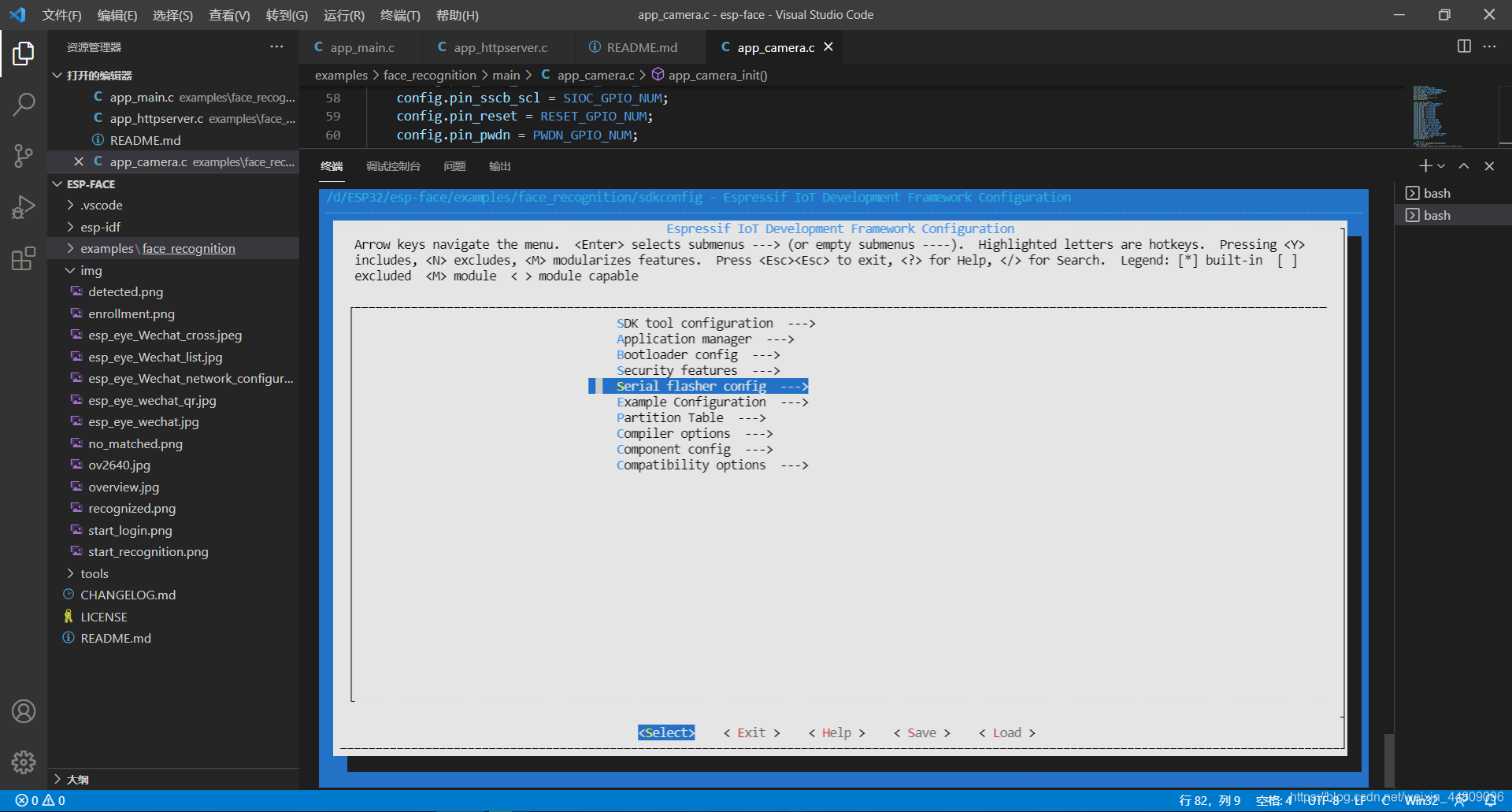Switch to the 问题 panel tab
The width and height of the screenshot is (1512, 812).
point(454,166)
